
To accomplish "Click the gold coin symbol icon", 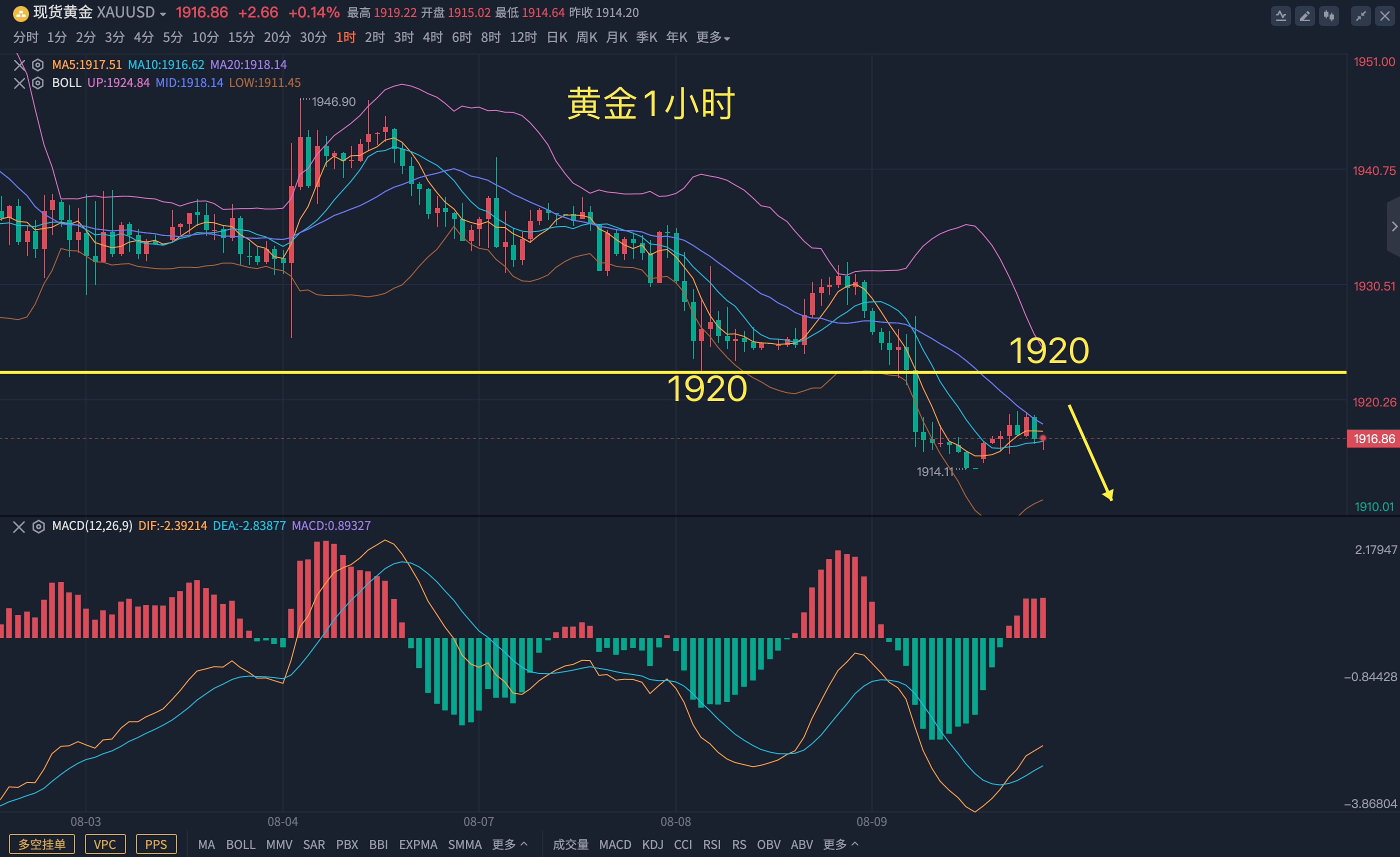I will [20, 13].
